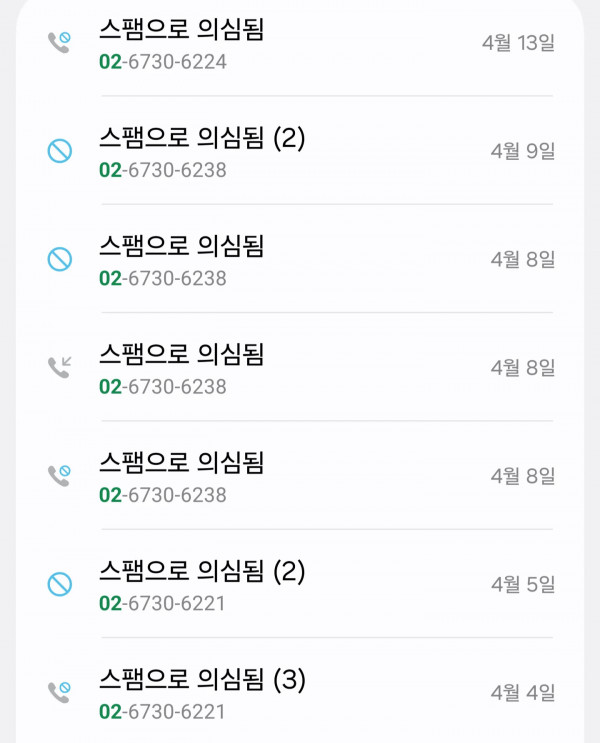
Task: Open the 스팸으로 의심됨 entry dated 4월 13일
Action: [x=181, y=30]
